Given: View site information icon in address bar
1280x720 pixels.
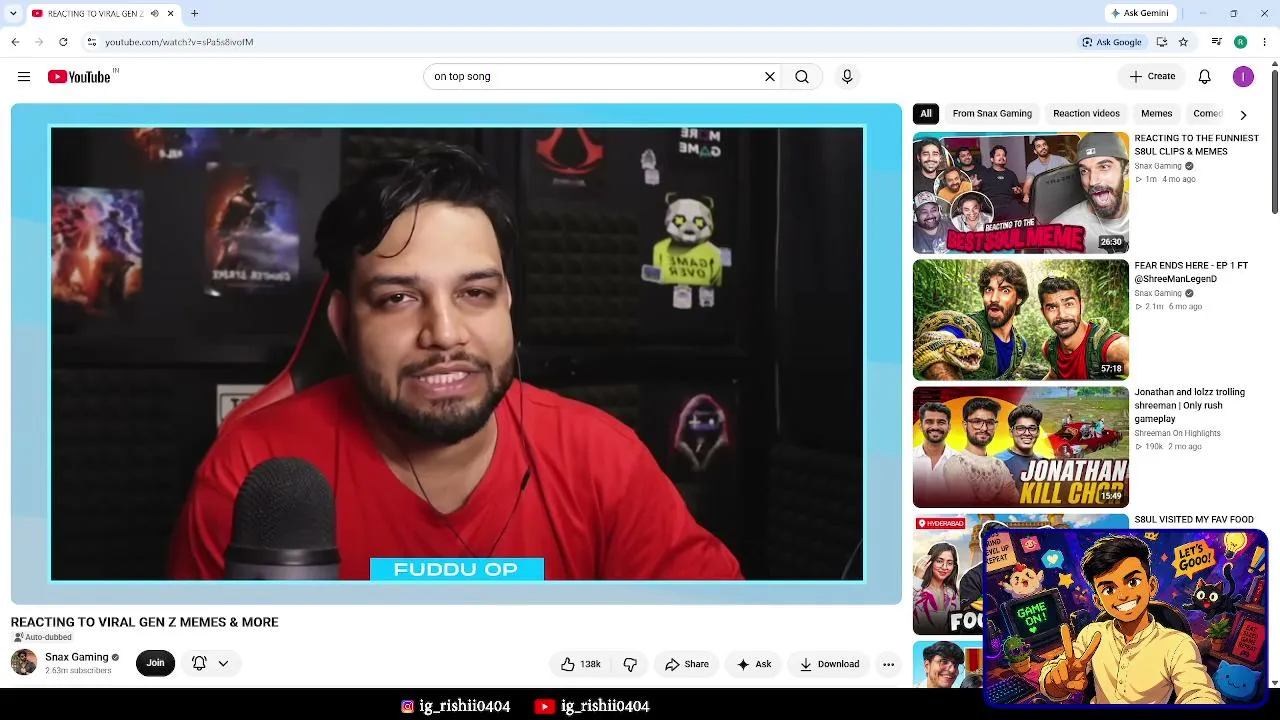Looking at the screenshot, I should point(91,42).
